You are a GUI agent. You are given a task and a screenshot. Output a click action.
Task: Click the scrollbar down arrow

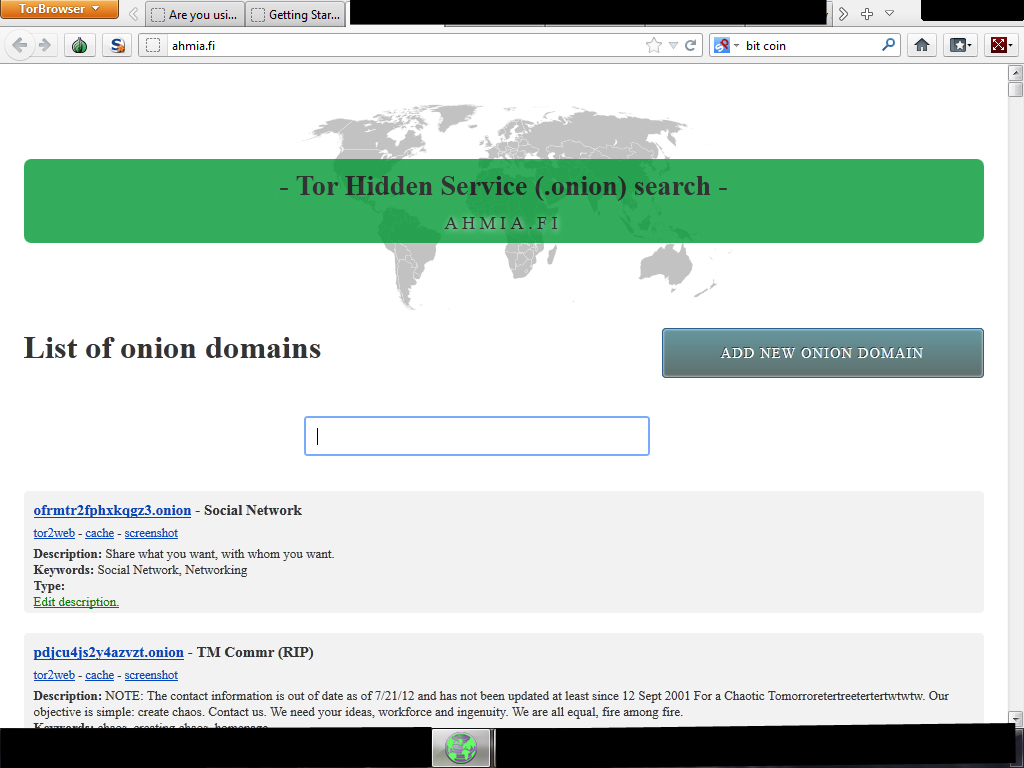pos(1015,718)
